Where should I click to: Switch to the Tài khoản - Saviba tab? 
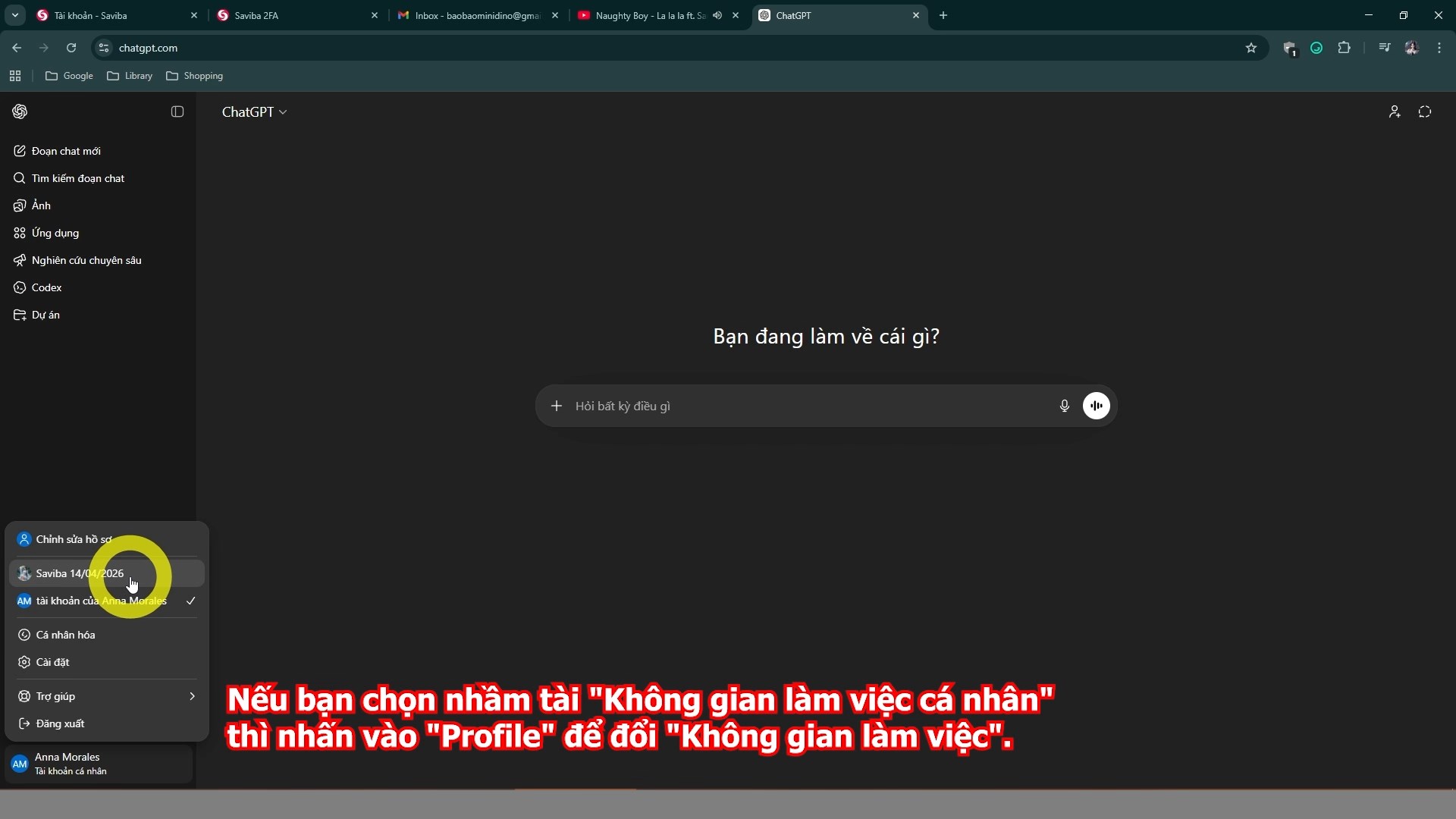[117, 15]
